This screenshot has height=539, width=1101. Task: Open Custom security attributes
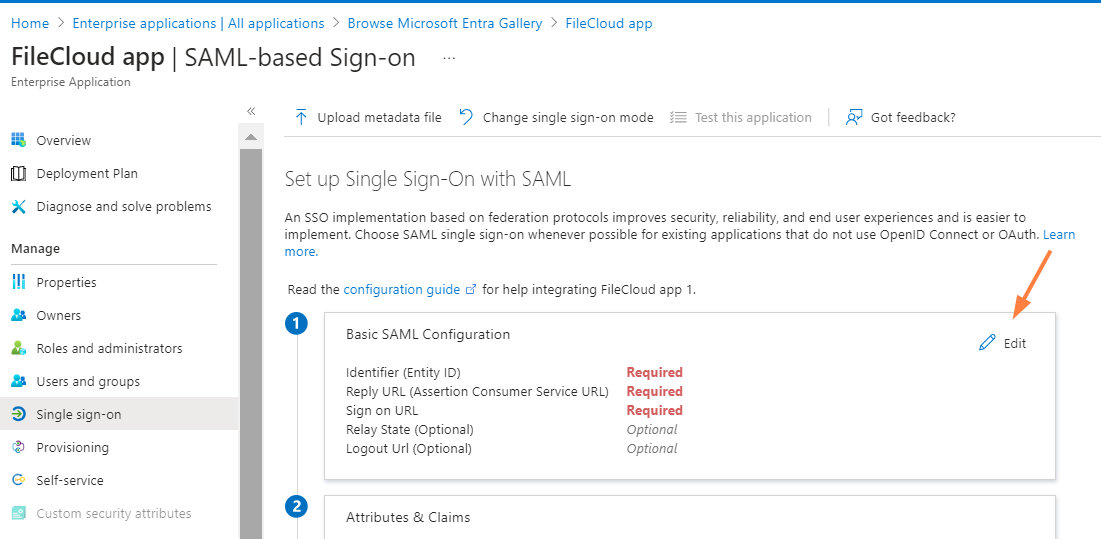[113, 513]
